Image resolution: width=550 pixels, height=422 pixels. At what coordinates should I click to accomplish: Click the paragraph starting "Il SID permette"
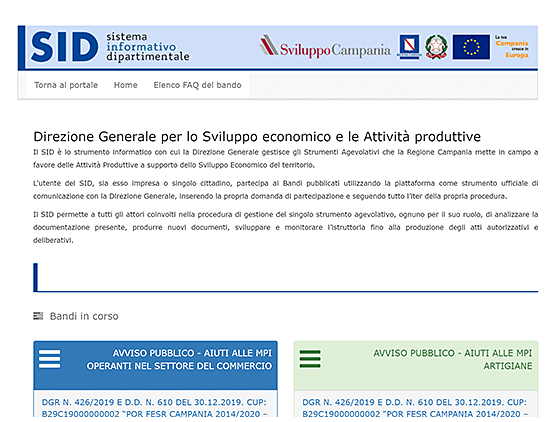(286, 227)
